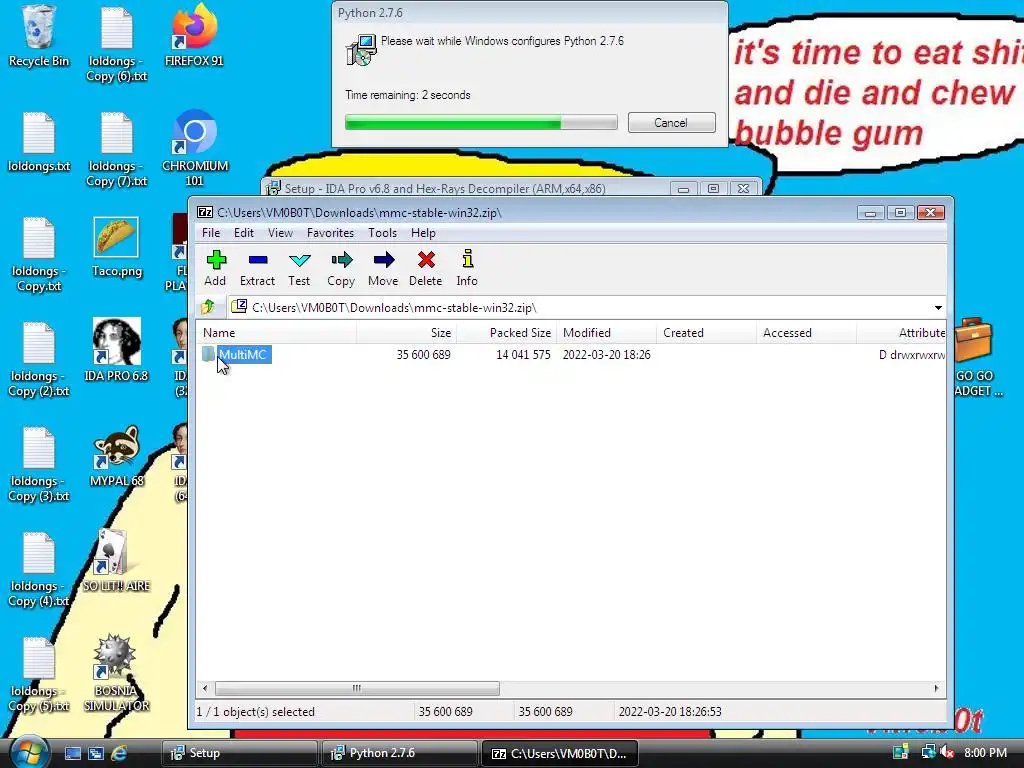This screenshot has width=1024, height=768.
Task: Click Show Desktop in quick launch
Action: [x=72, y=753]
